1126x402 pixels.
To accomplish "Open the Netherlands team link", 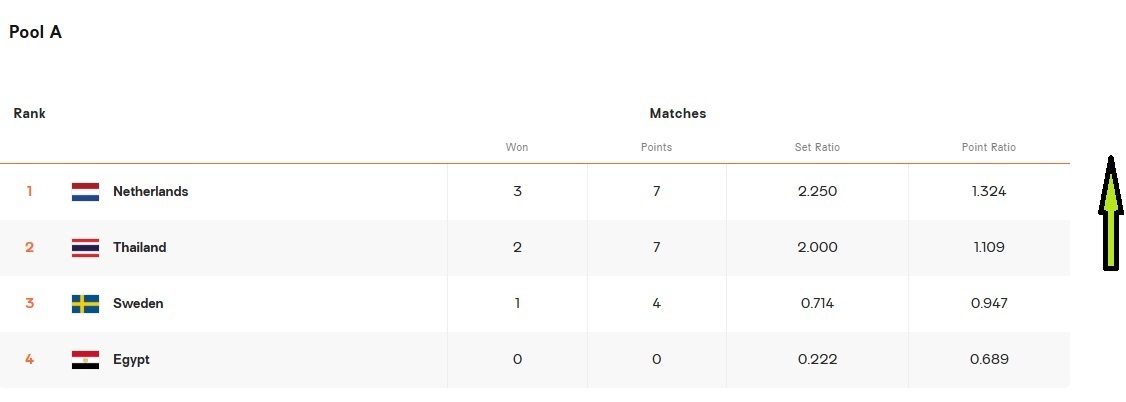I will 150,192.
